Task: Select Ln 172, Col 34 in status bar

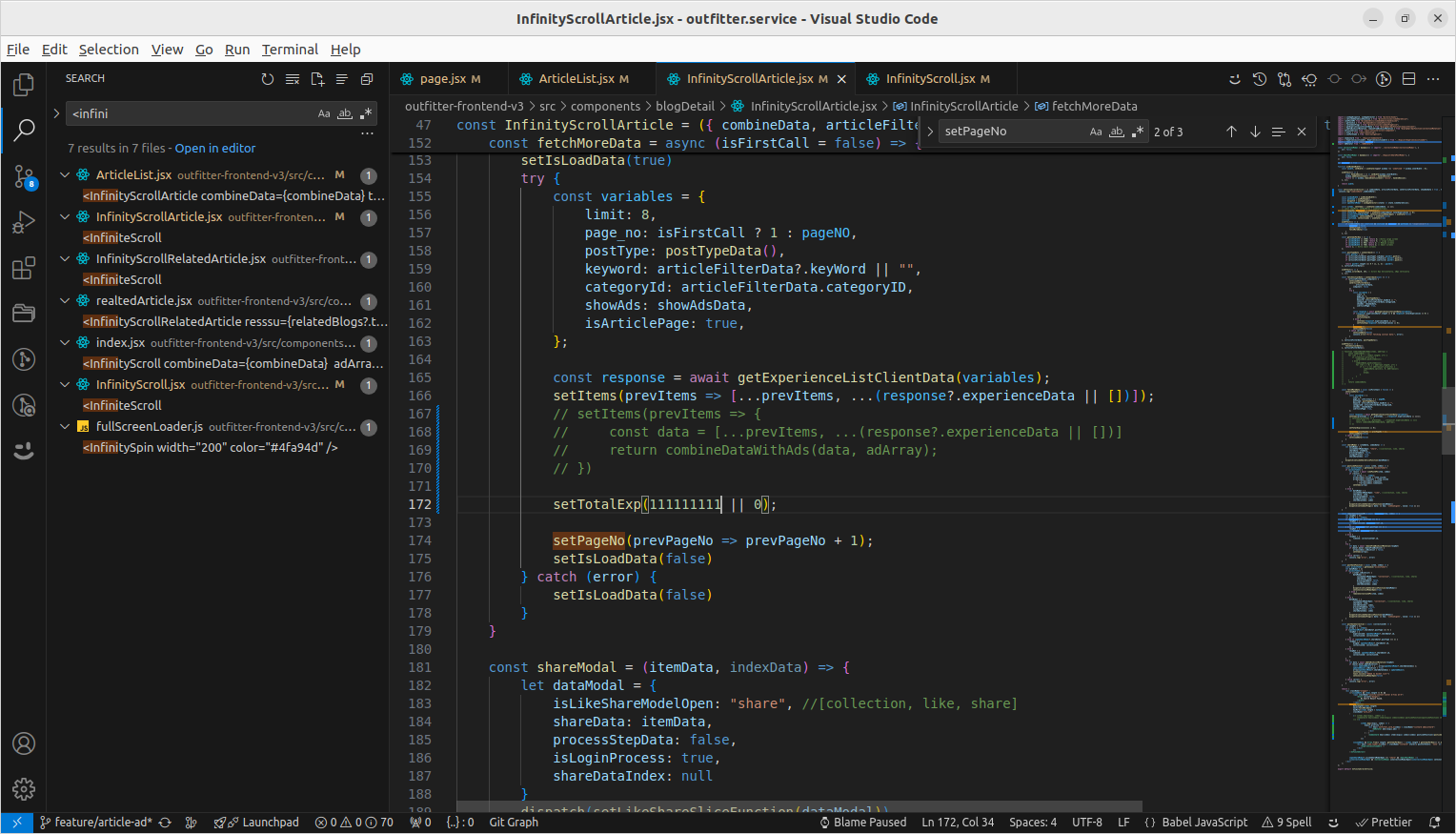Action: [x=958, y=823]
